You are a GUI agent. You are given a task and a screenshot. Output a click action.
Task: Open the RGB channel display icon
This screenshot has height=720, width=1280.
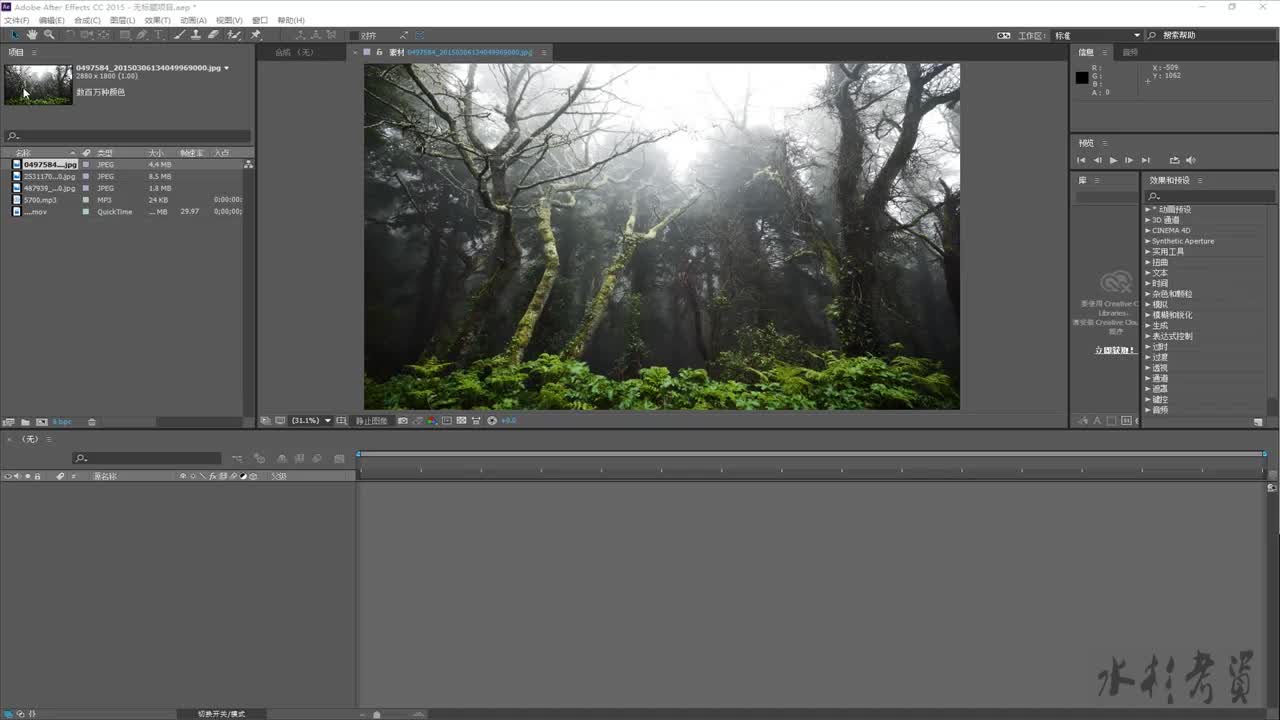coord(432,421)
